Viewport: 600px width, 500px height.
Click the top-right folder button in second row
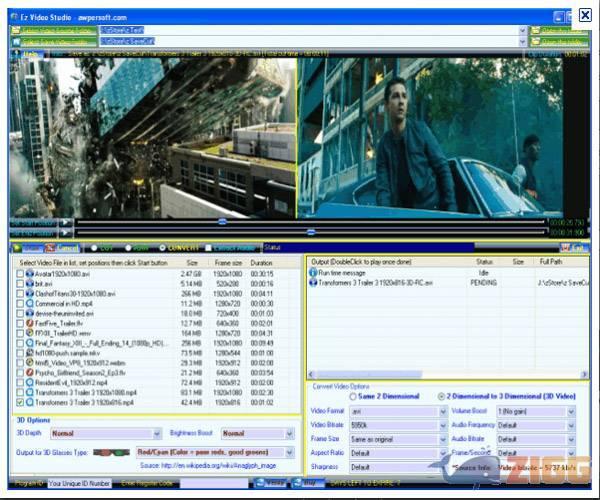(x=559, y=41)
